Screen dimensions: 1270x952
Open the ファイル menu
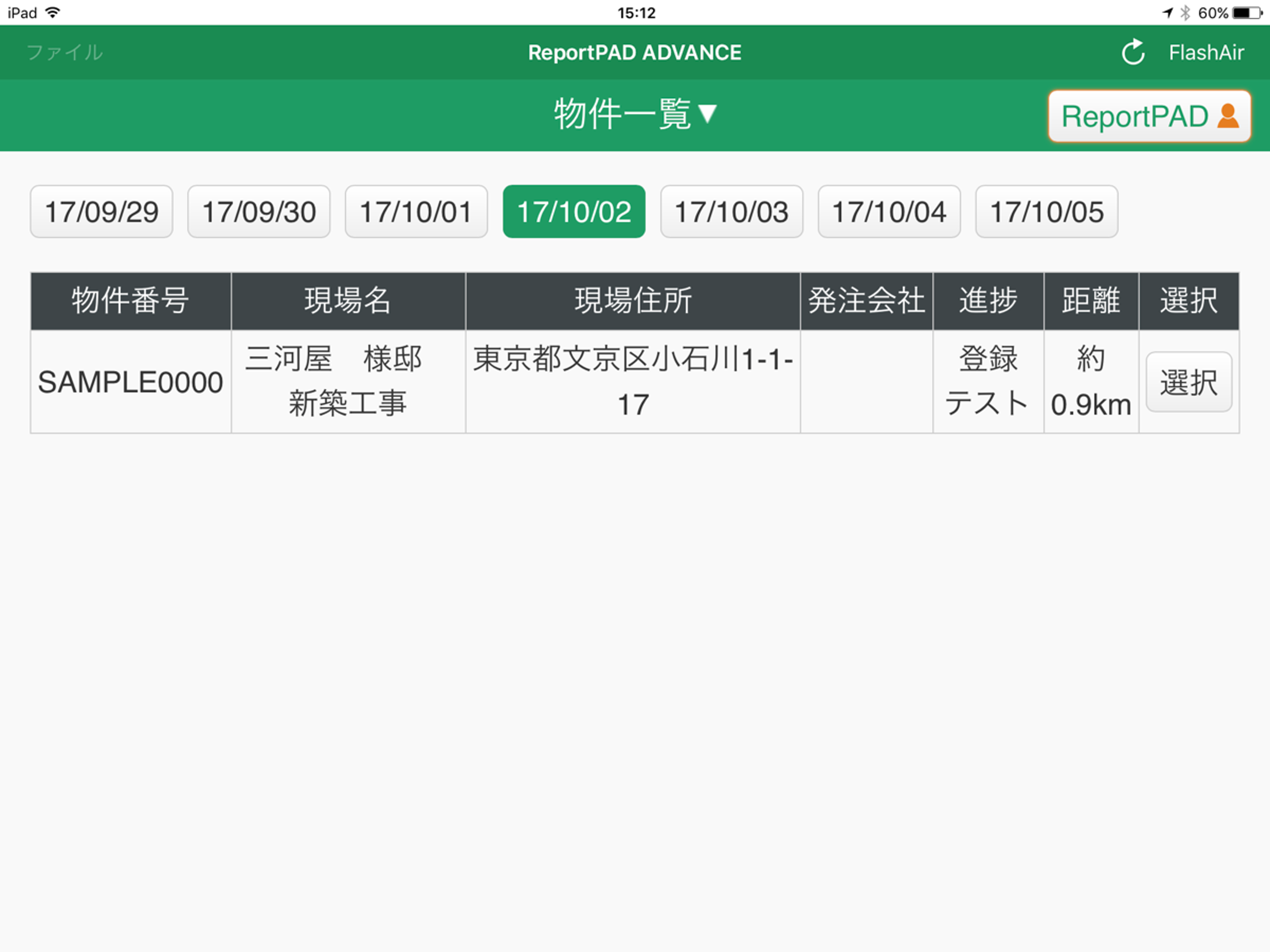[64, 52]
